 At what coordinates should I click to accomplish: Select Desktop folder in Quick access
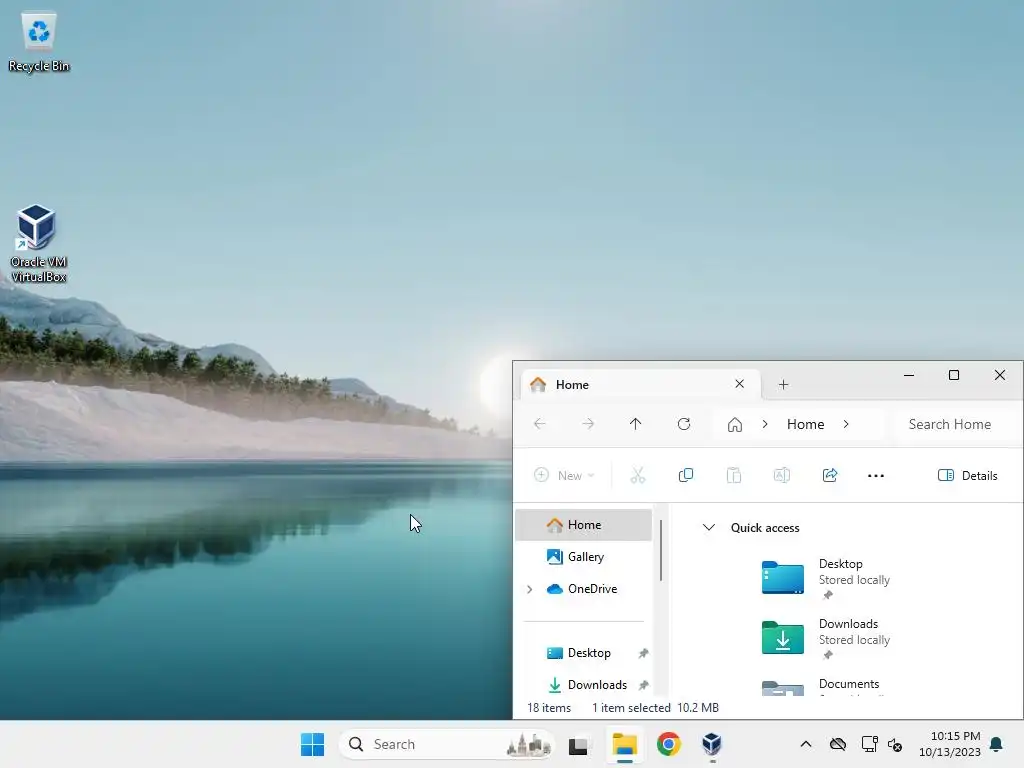pos(826,578)
